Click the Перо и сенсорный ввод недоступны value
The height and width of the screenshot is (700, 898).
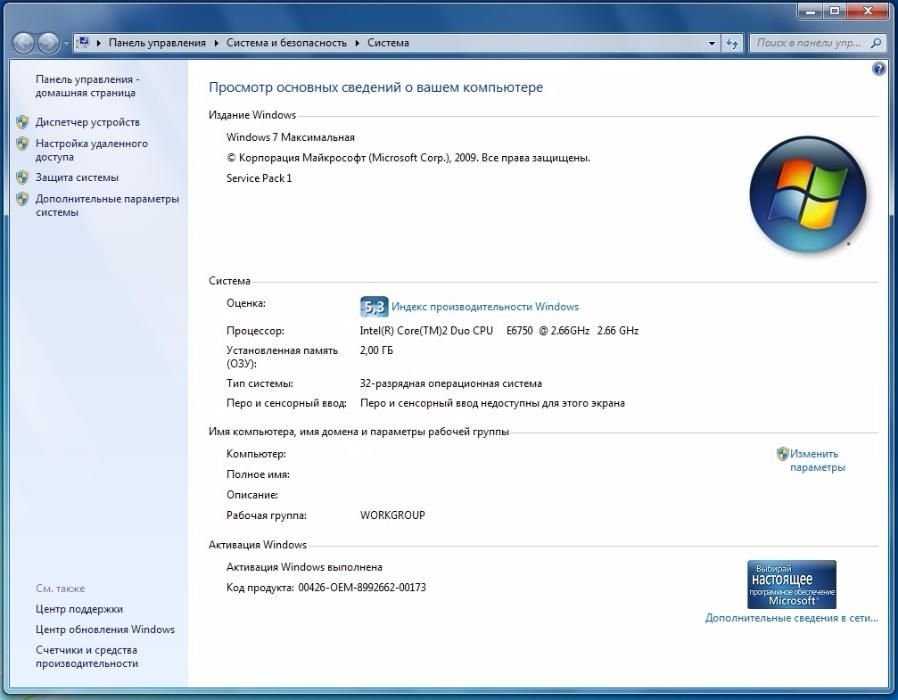tap(492, 403)
